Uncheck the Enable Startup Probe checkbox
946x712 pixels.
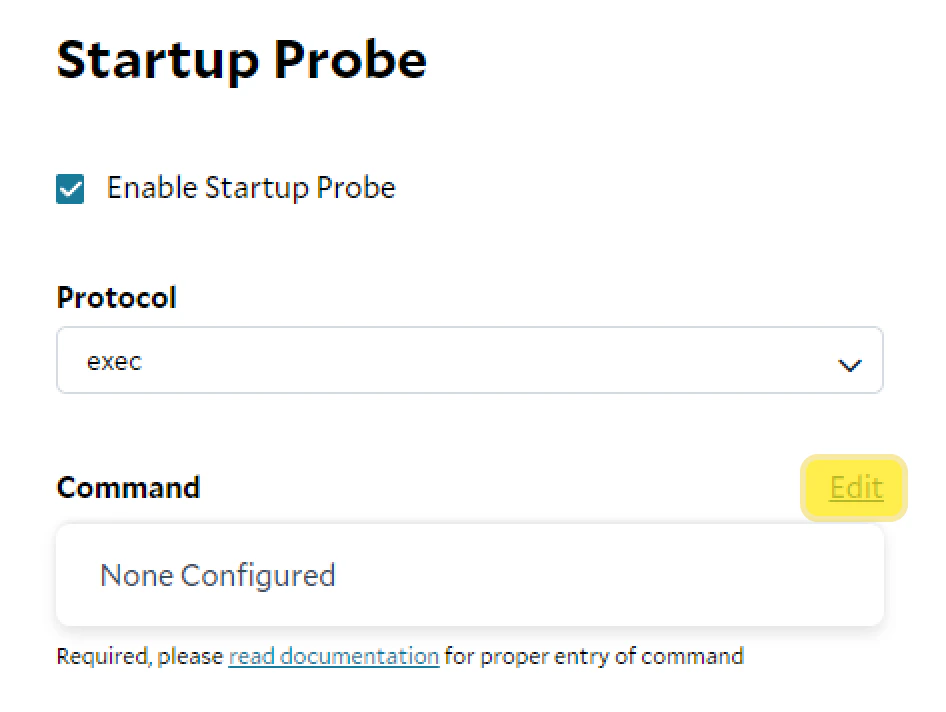(x=70, y=189)
